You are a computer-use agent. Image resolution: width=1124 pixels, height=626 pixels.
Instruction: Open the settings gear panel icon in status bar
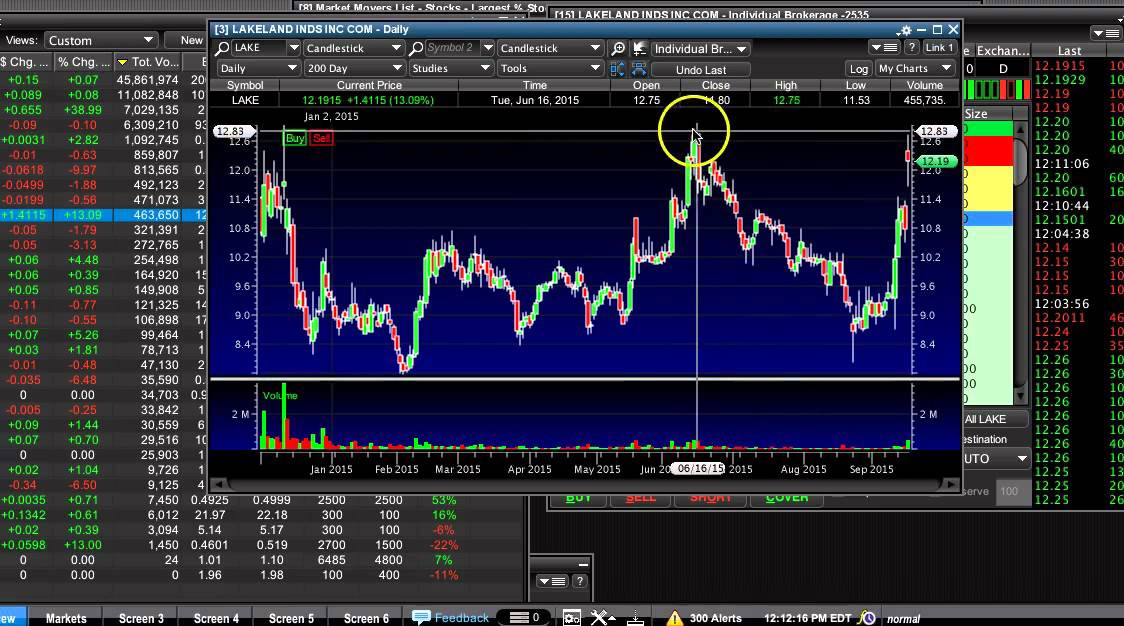tap(571, 617)
